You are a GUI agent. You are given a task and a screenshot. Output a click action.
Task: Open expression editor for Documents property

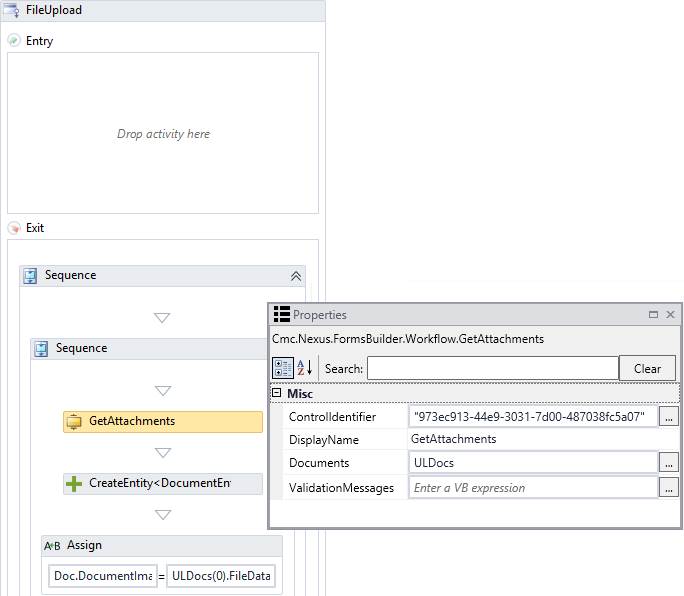(x=669, y=463)
